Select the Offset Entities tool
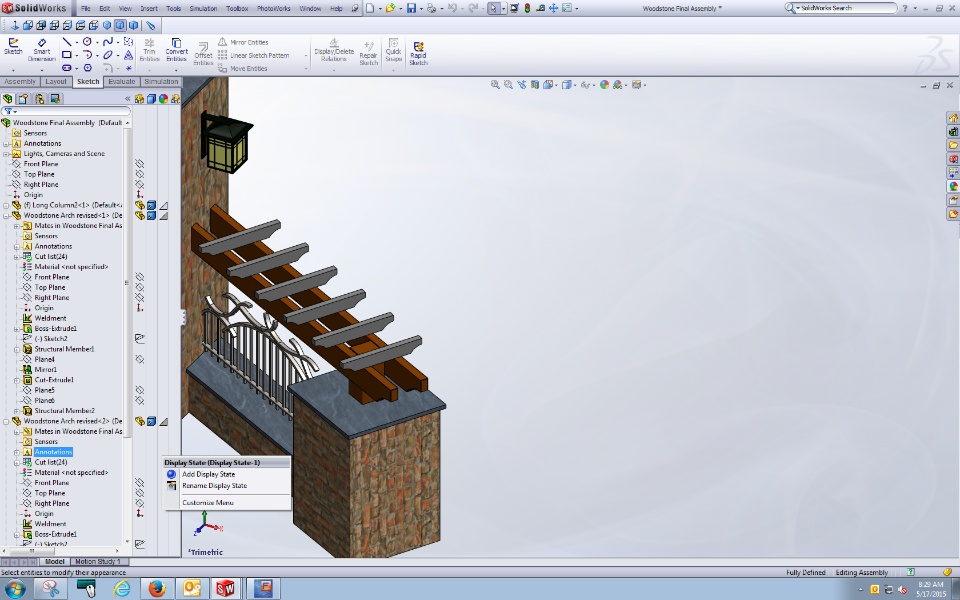 pyautogui.click(x=203, y=53)
